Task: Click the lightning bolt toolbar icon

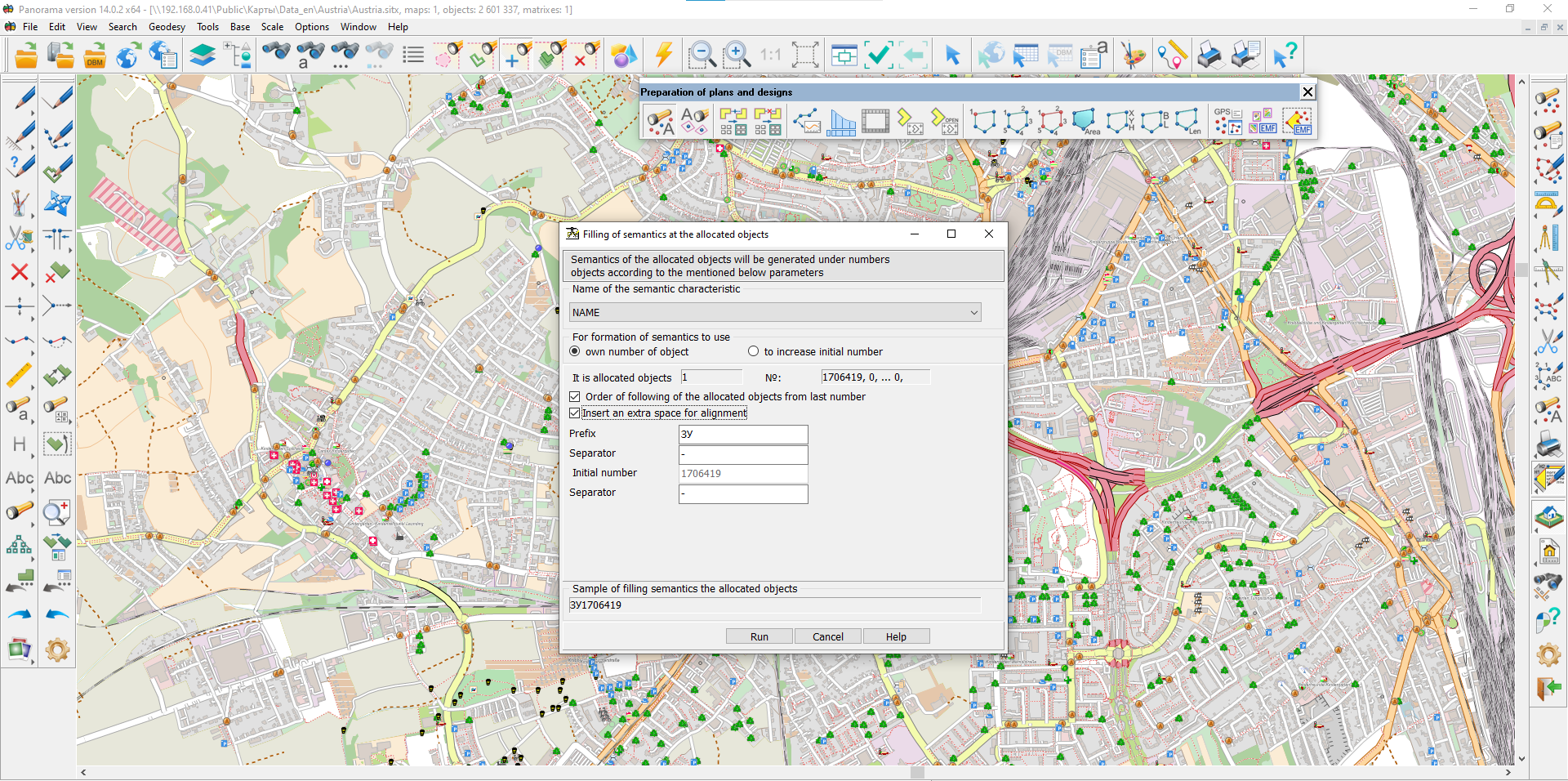Action: click(x=664, y=56)
